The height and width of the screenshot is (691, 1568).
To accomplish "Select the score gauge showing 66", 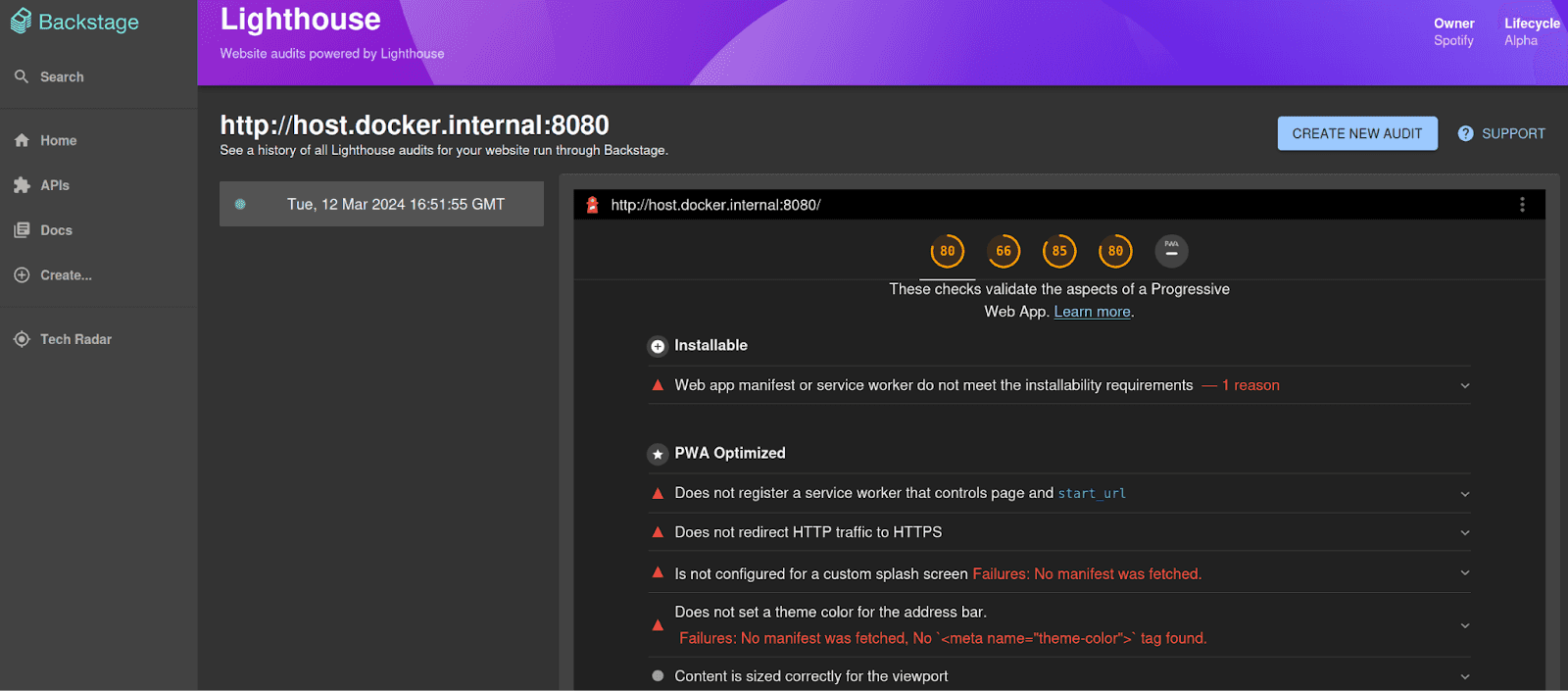I will pos(1004,251).
